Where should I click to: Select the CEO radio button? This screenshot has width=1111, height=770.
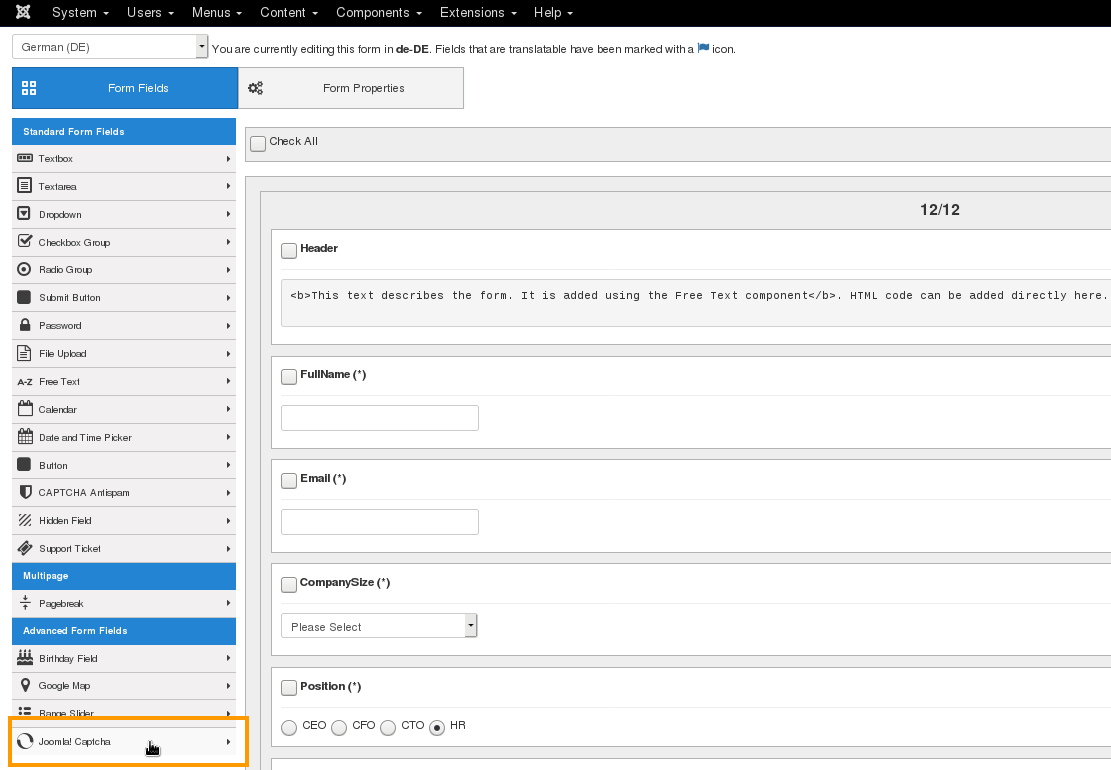click(289, 727)
